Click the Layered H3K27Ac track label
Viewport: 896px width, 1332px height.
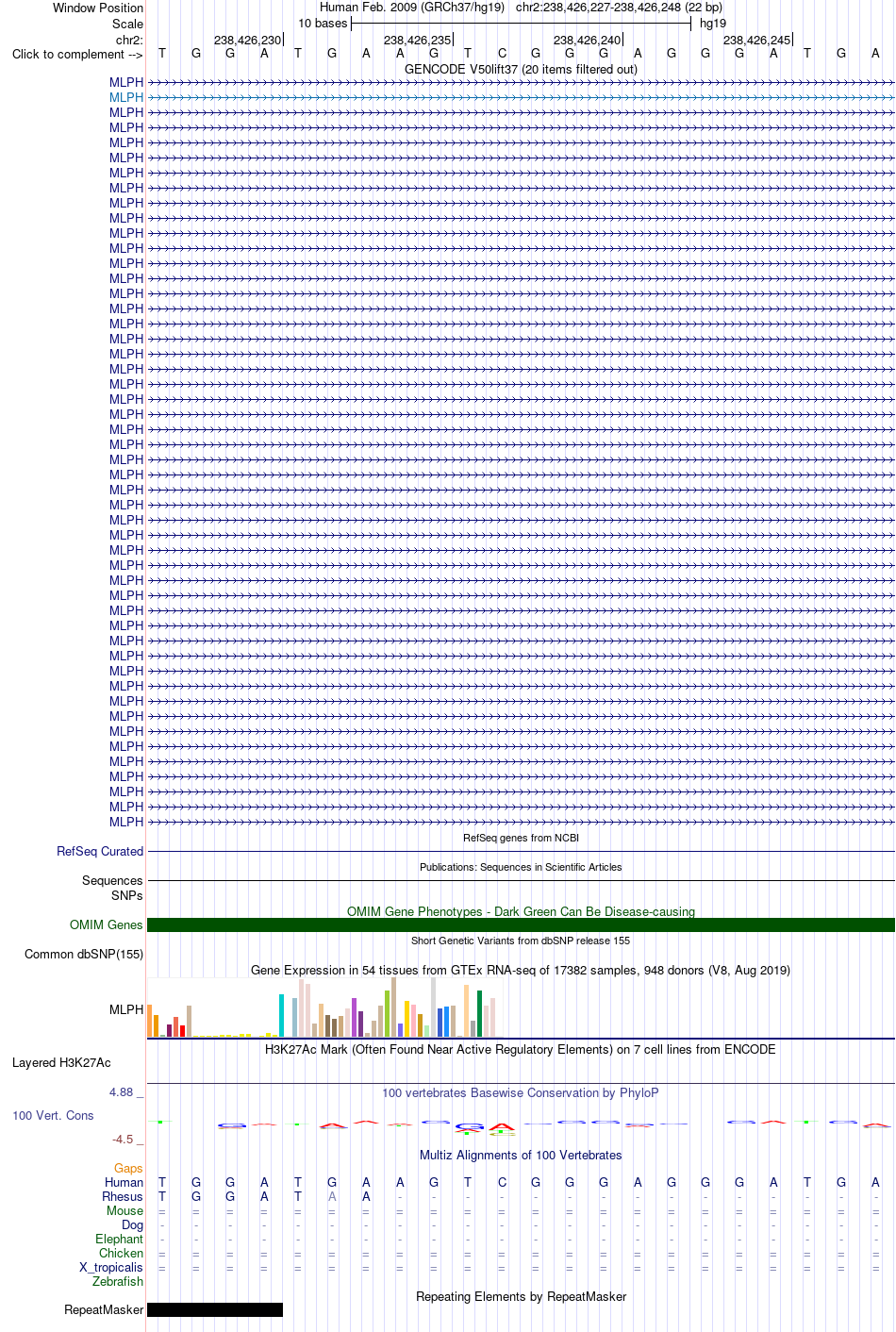coord(61,1062)
